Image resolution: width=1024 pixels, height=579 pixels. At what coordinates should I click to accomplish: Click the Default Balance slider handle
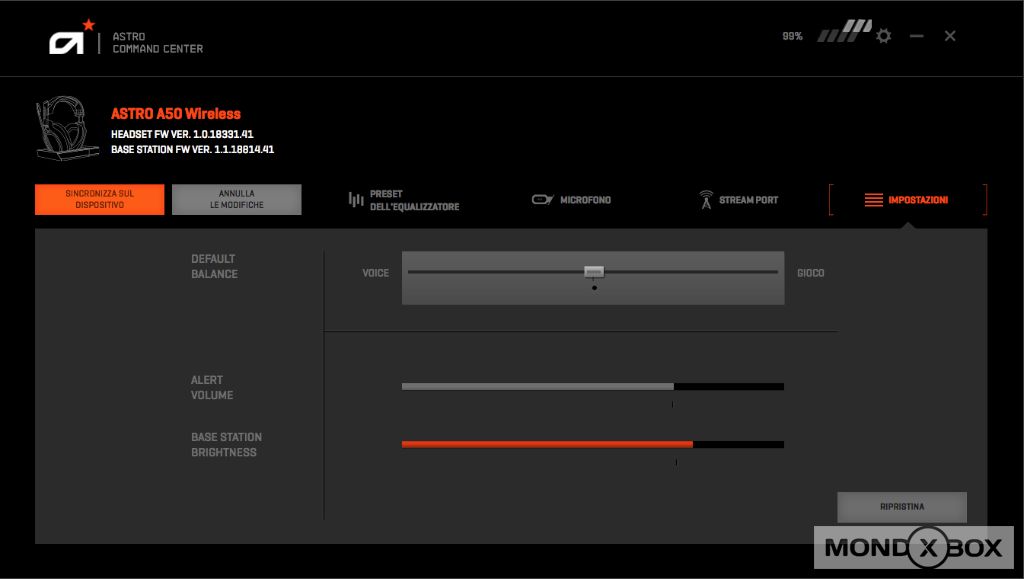pyautogui.click(x=594, y=271)
